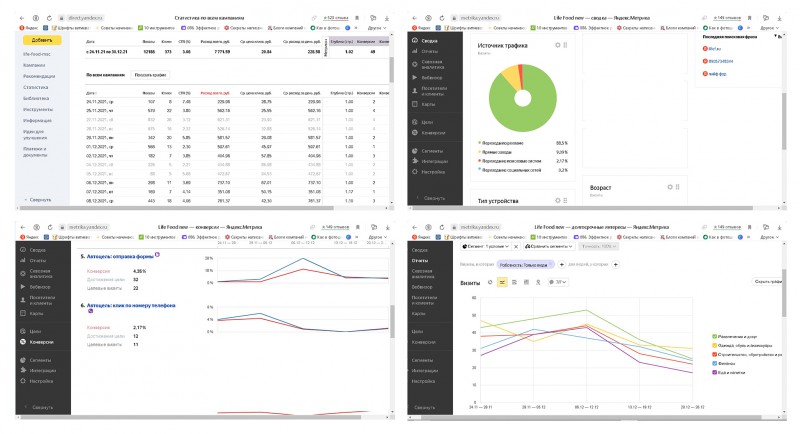The height and width of the screenshot is (434, 800).
Task: Sort by red Расход всего, руб. column header
Action: coord(215,93)
